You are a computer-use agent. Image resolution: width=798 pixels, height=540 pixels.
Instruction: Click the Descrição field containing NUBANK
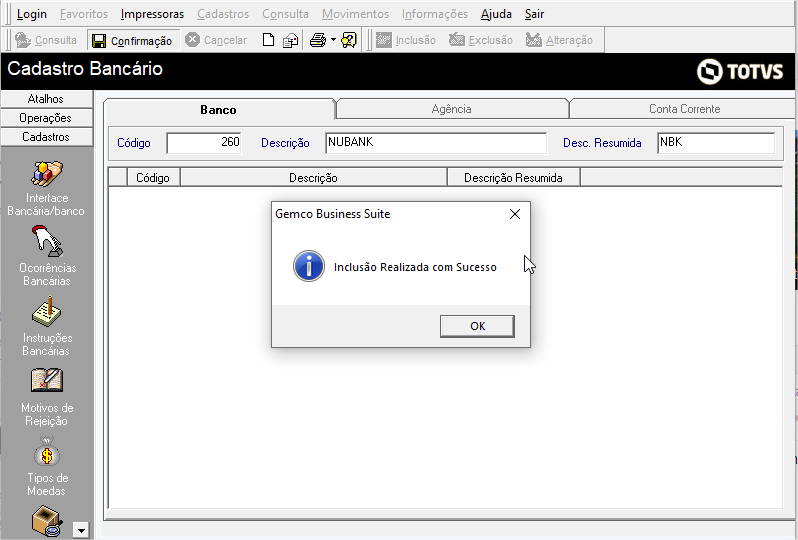(436, 143)
